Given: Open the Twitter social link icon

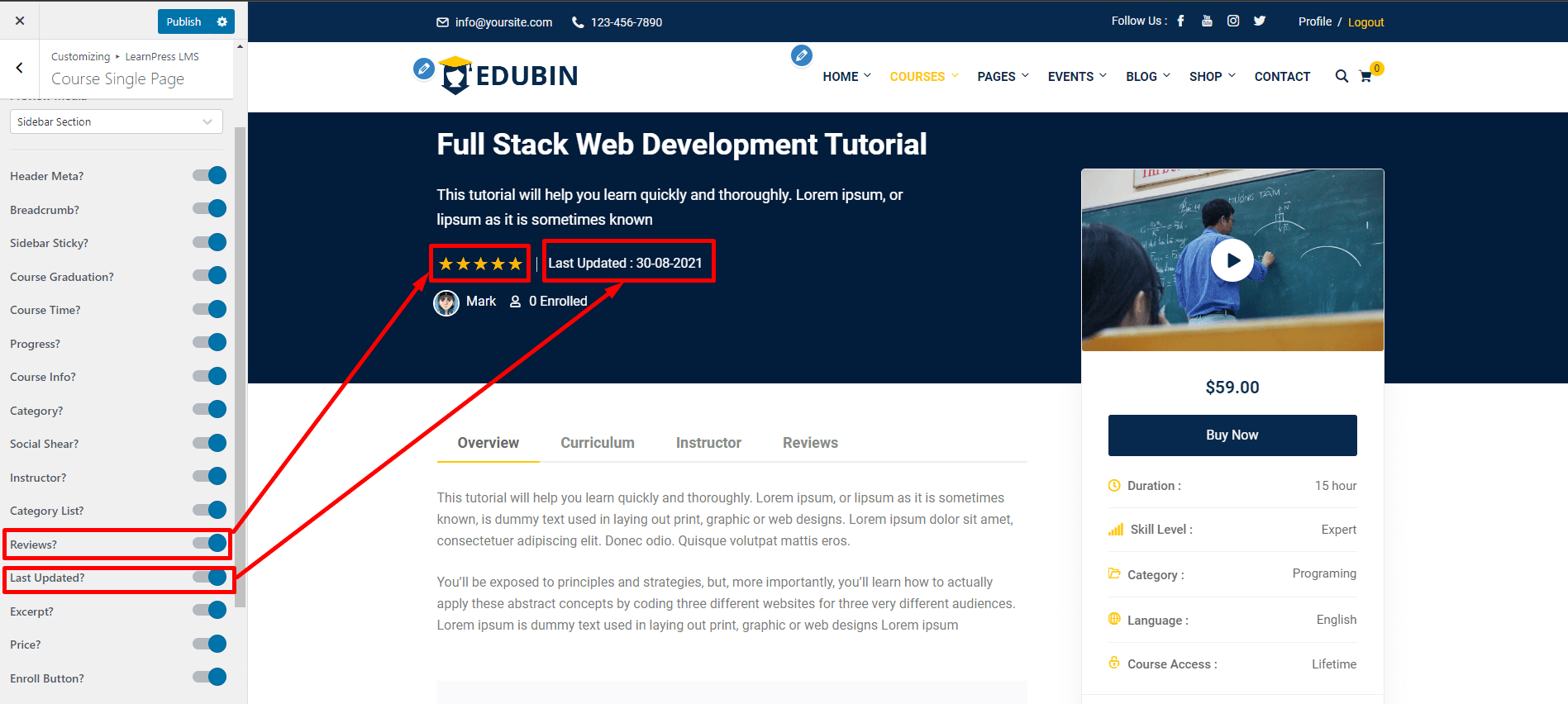Looking at the screenshot, I should [x=1259, y=21].
